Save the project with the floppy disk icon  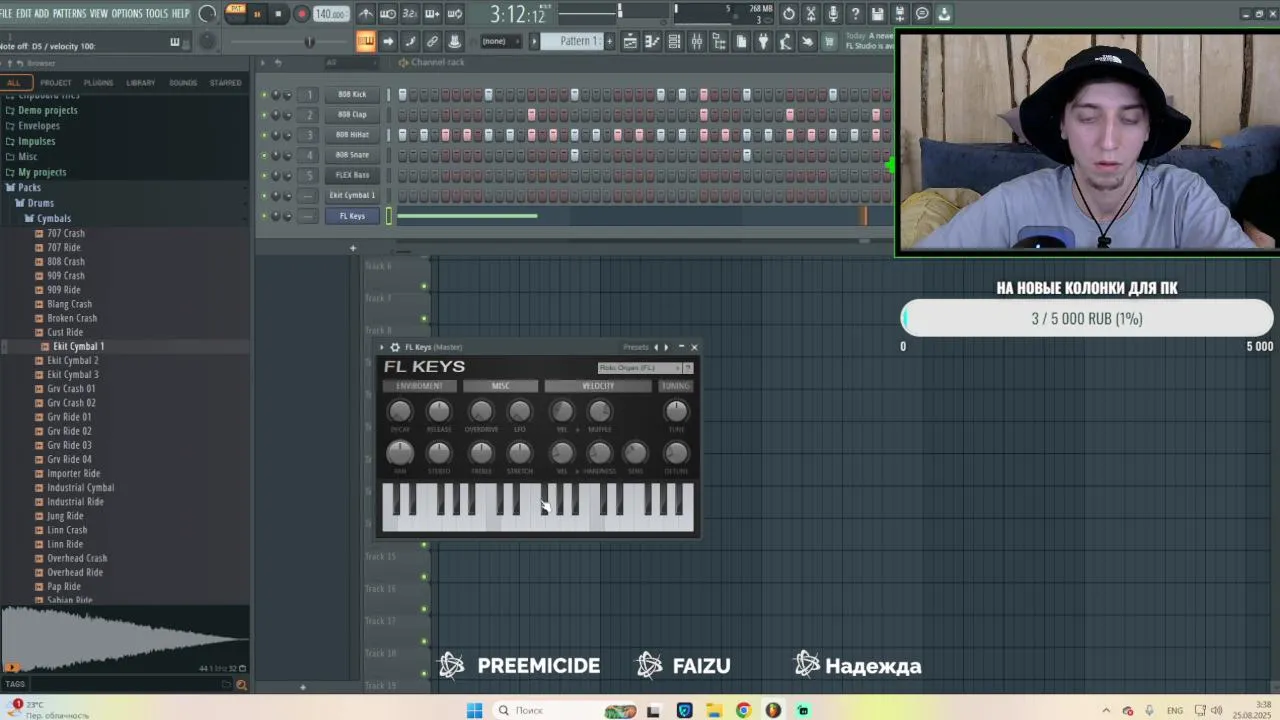(878, 14)
